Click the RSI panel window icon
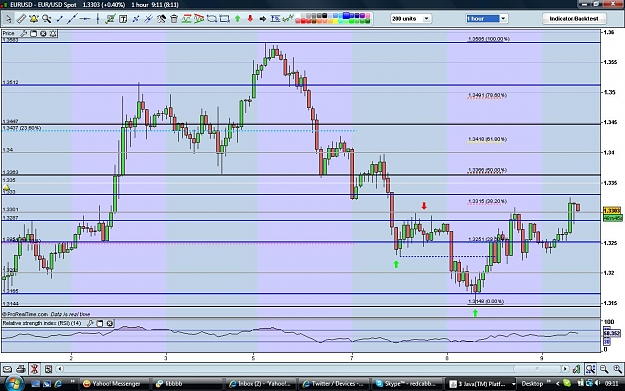The width and height of the screenshot is (625, 391). pos(100,323)
